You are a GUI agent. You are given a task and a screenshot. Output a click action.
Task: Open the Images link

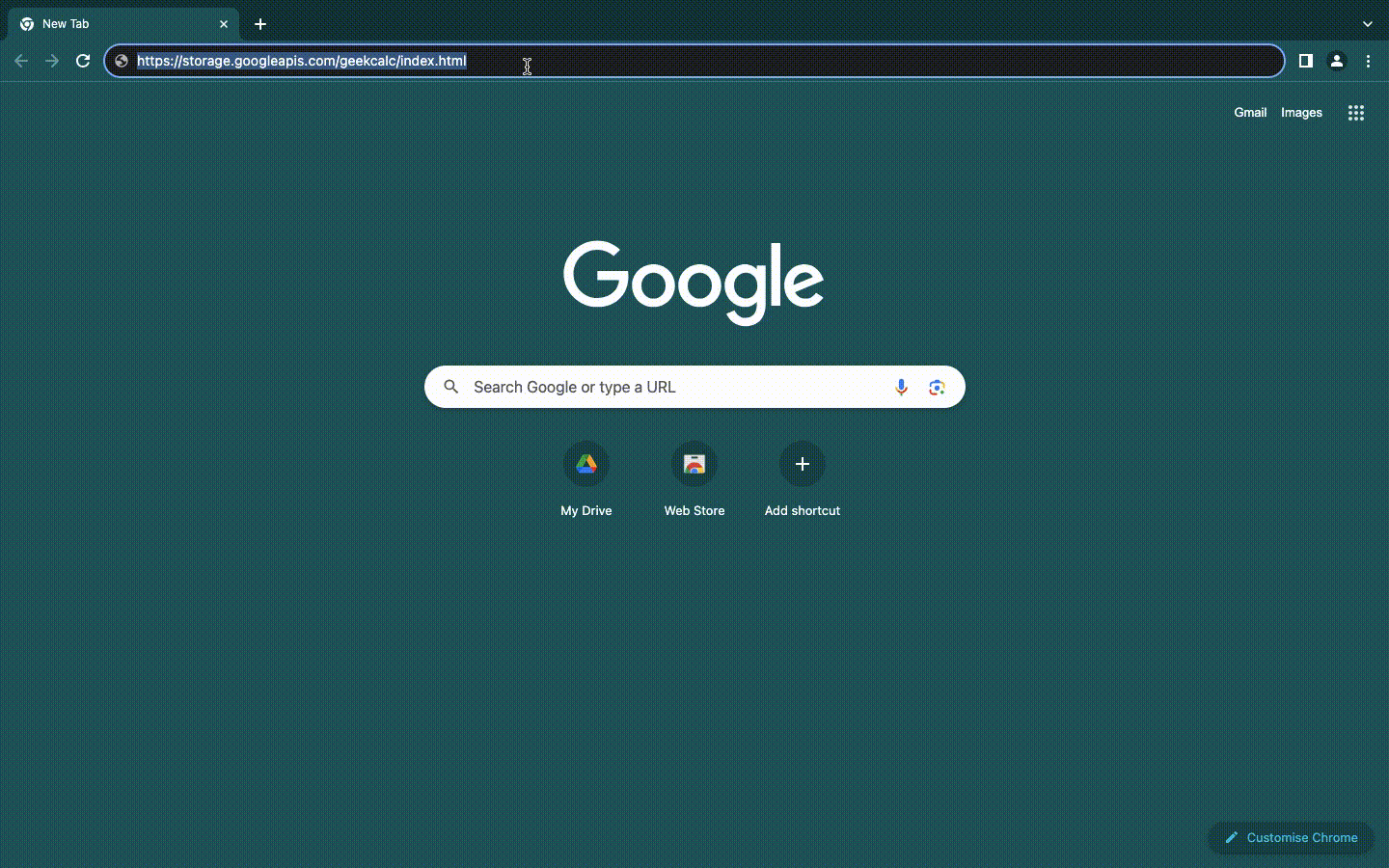pos(1301,113)
